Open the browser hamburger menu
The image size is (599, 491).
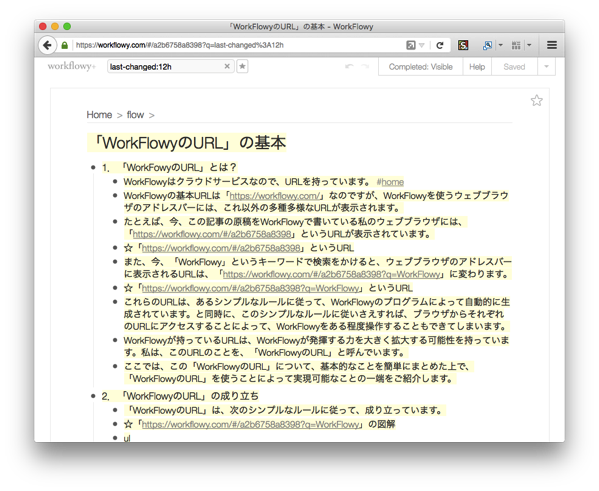(x=552, y=45)
